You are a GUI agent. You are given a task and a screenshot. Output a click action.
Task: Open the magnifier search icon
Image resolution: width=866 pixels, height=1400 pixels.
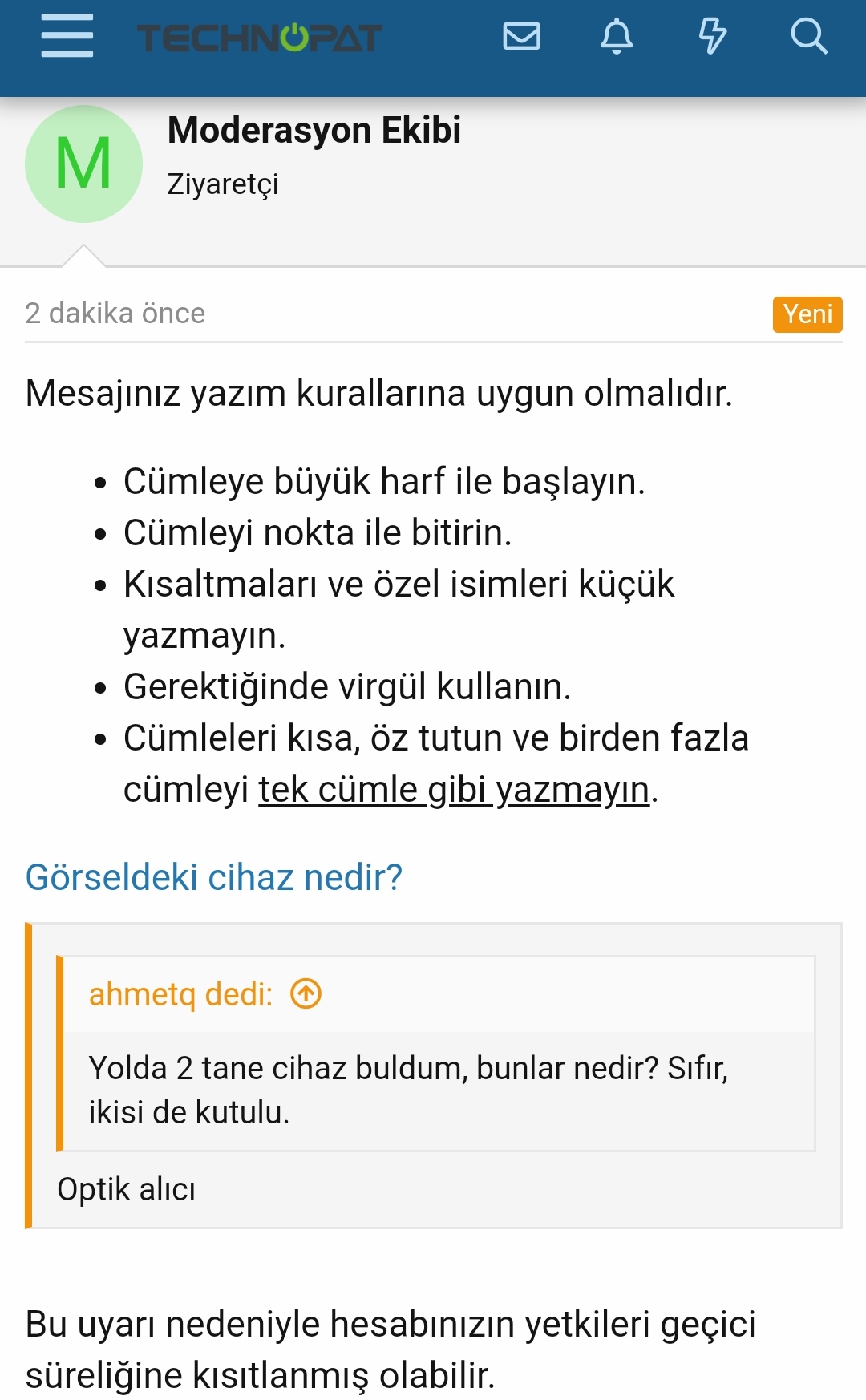pyautogui.click(x=808, y=36)
